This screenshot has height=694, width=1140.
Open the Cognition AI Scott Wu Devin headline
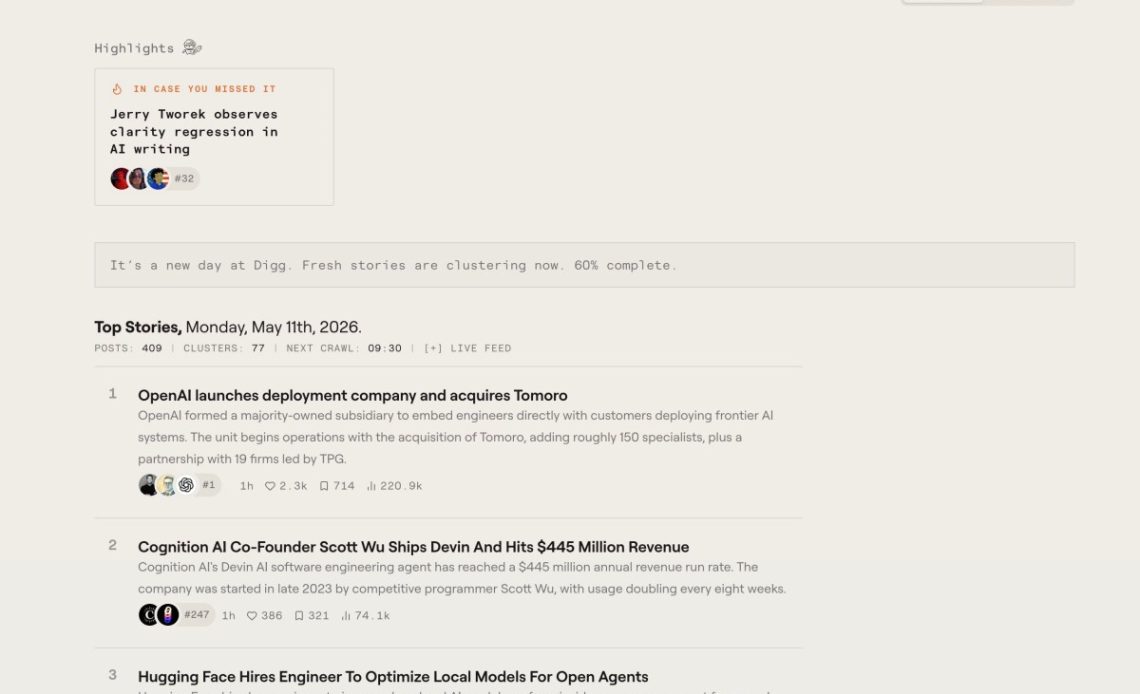coord(413,546)
